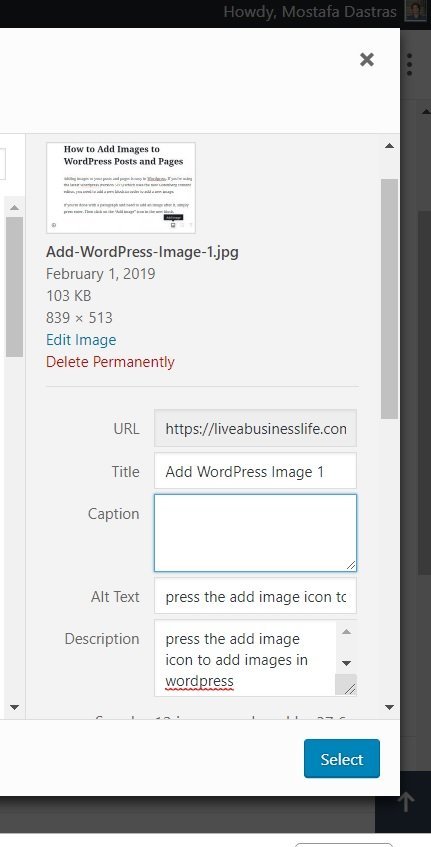Focus the Alt Text input field
Image resolution: width=431 pixels, height=847 pixels.
(x=255, y=596)
